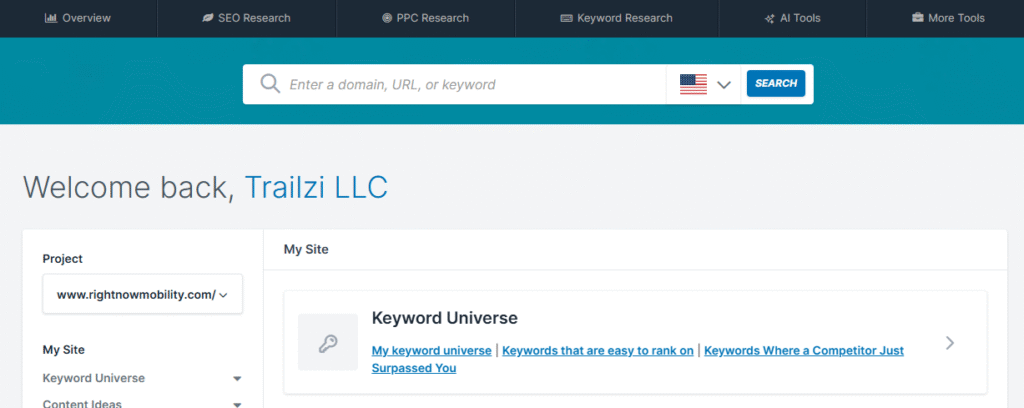1024x408 pixels.
Task: Click the Keyword Research keyboard icon
Action: (566, 18)
